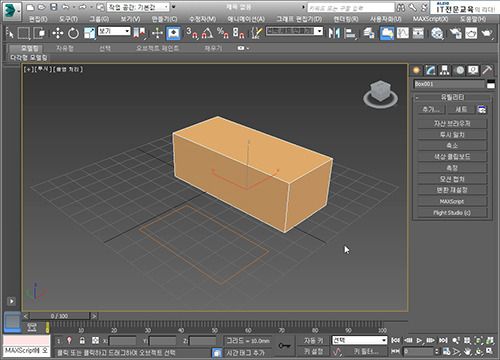Open the viewport [+] general label menu
The height and width of the screenshot is (360, 500).
pos(28,69)
